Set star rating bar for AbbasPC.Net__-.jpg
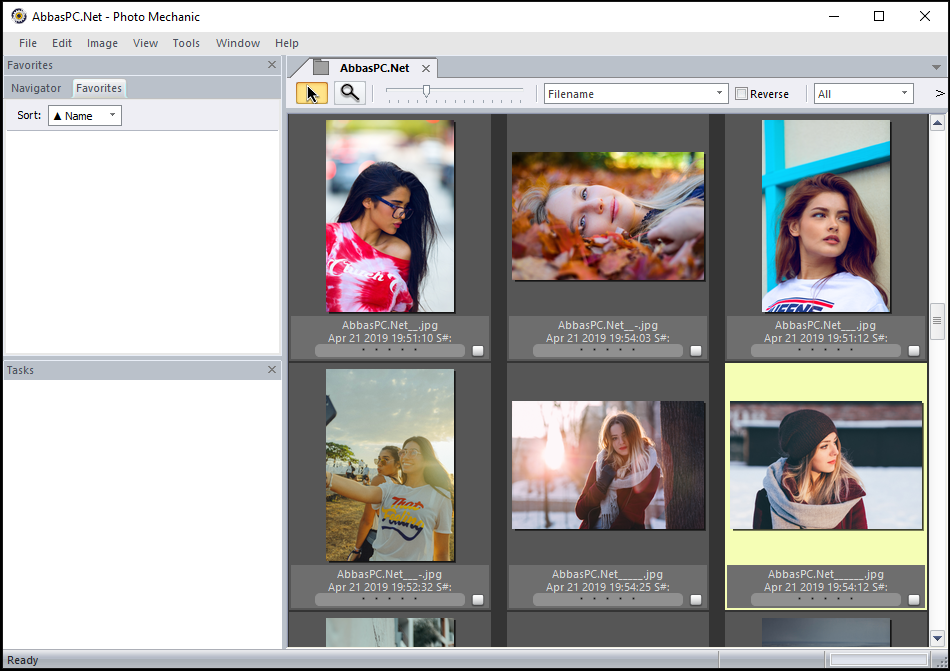This screenshot has height=671, width=950. coord(608,350)
